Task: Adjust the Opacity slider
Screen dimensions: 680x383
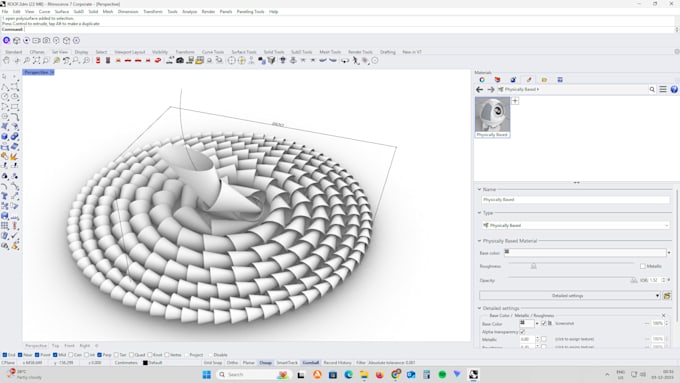Action: [x=634, y=280]
